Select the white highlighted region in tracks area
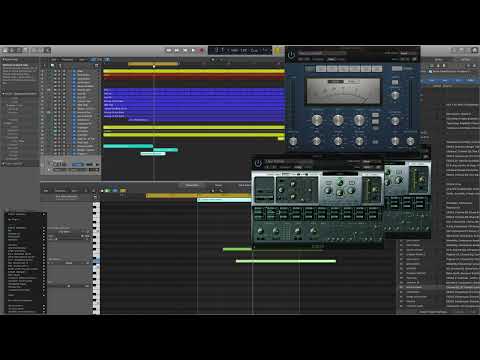This screenshot has height=360, width=480. (153, 154)
